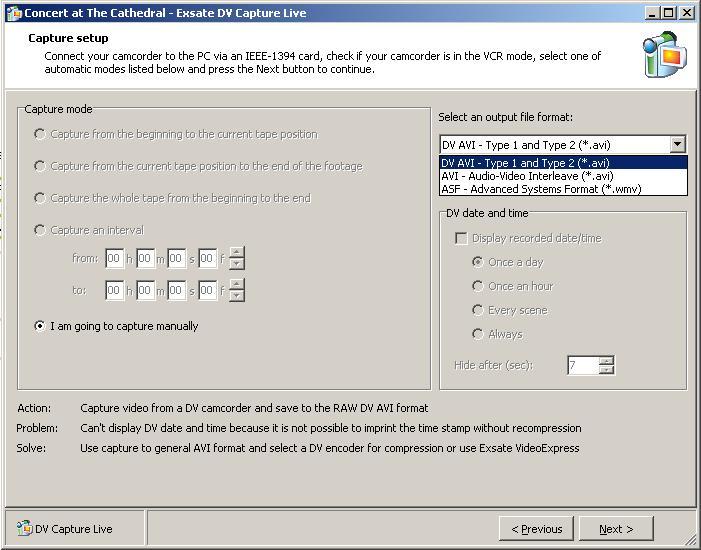The width and height of the screenshot is (701, 550).
Task: Increase the 'to' time with up spinner
Action: coord(236,284)
